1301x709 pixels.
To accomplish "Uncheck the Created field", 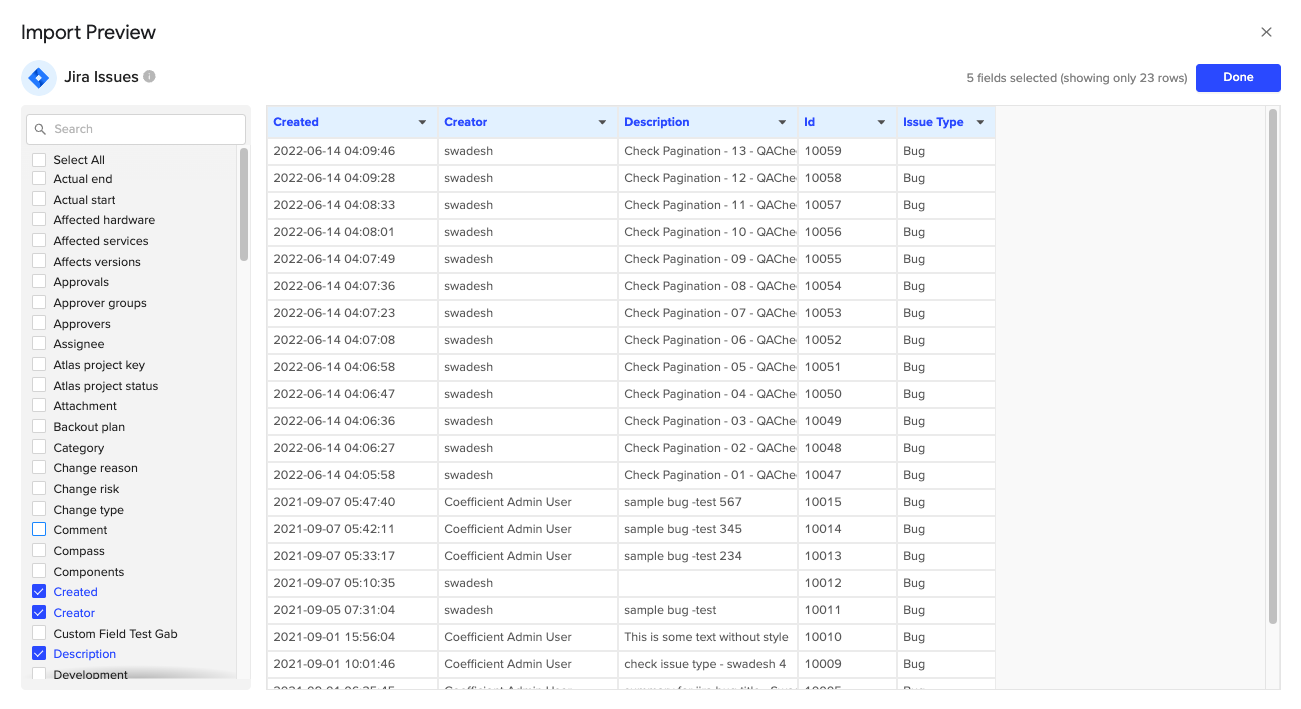I will [x=39, y=591].
